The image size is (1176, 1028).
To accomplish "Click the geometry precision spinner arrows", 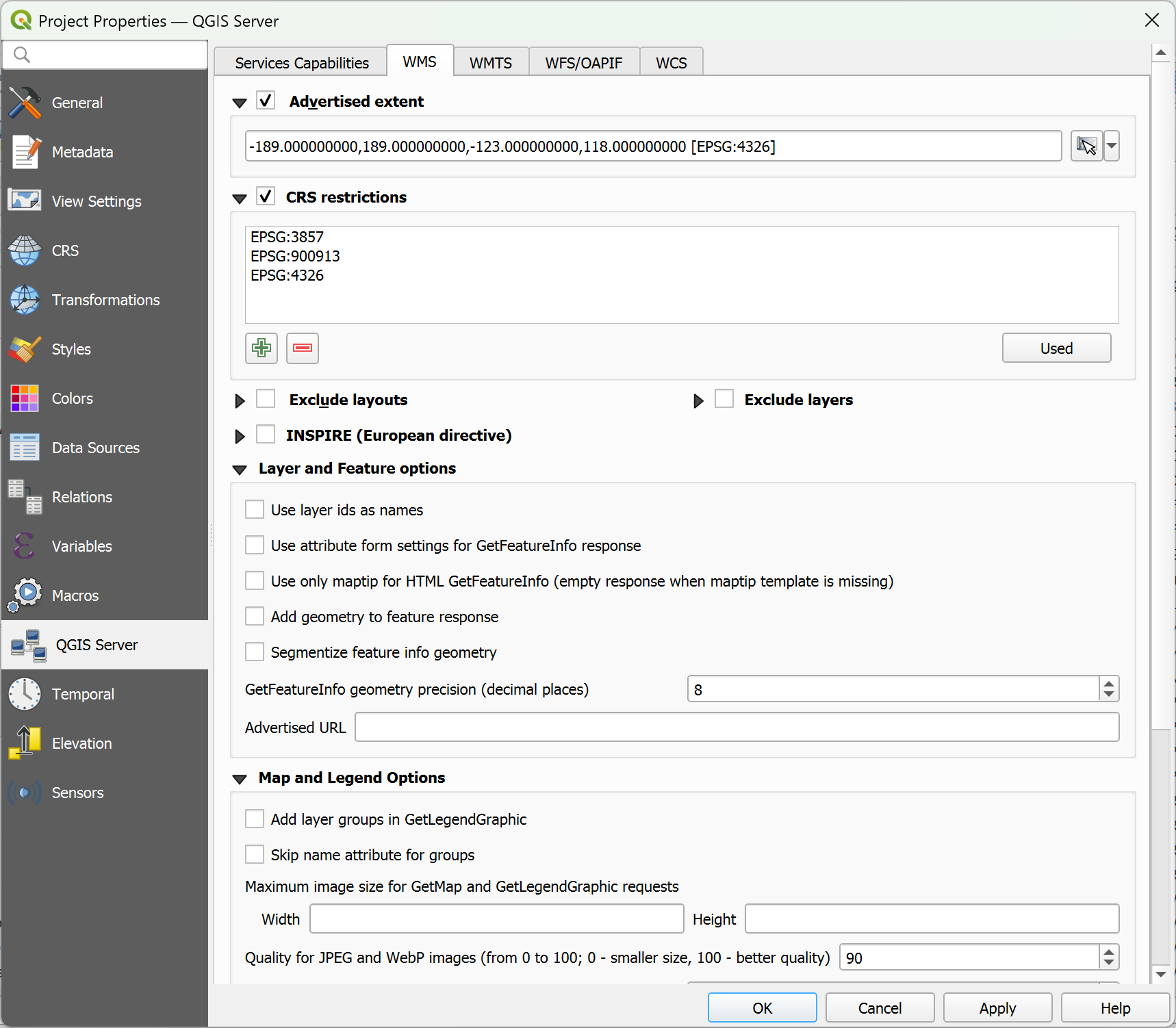I will pos(1109,689).
